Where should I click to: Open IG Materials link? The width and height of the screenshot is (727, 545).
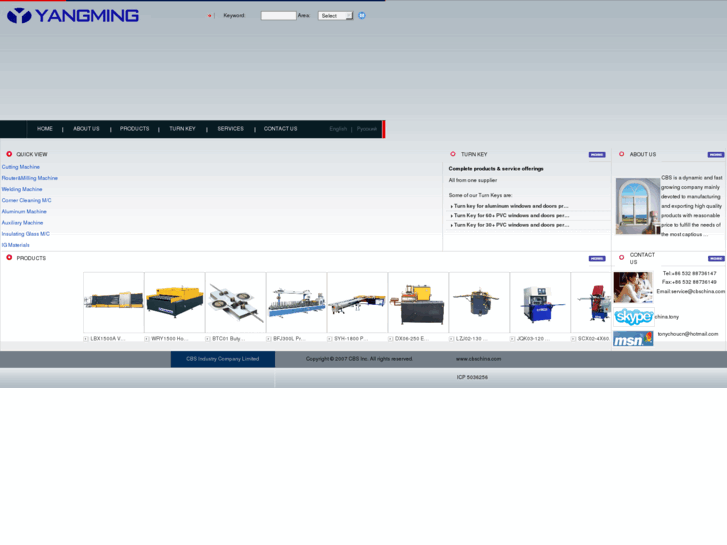15,245
